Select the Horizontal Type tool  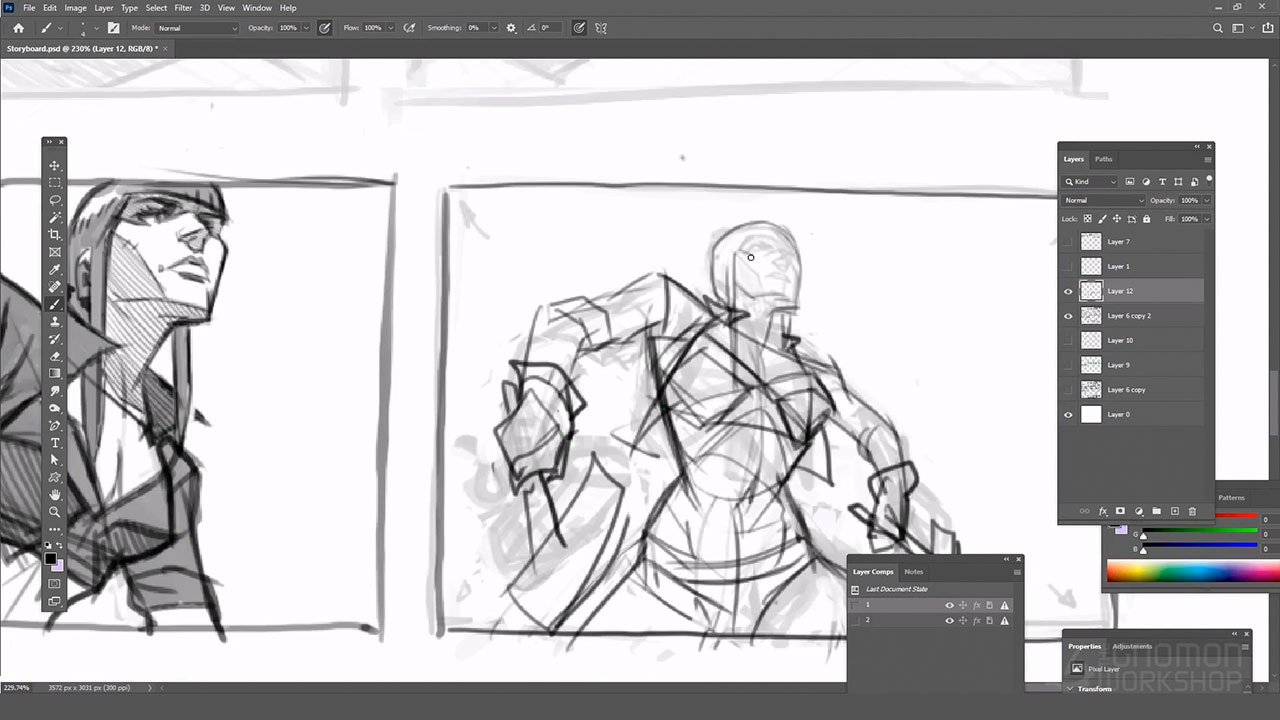[x=55, y=443]
